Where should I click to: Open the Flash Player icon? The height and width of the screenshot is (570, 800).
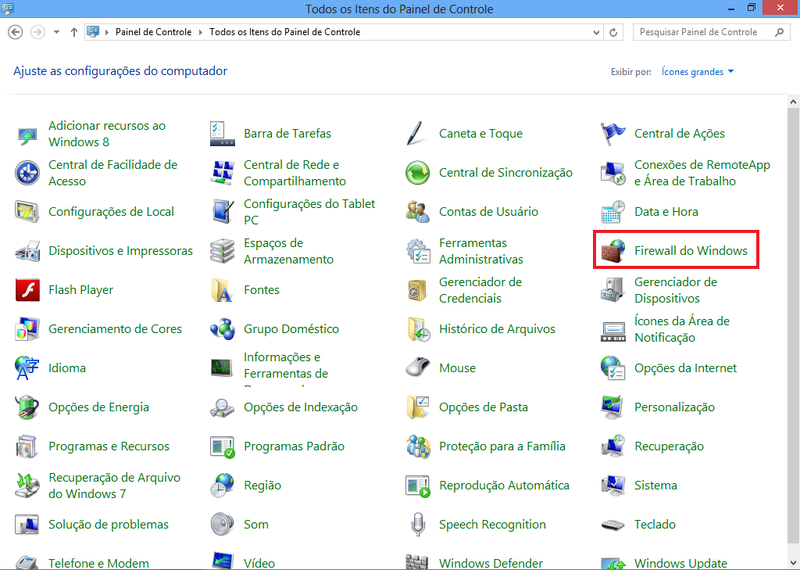[27, 290]
